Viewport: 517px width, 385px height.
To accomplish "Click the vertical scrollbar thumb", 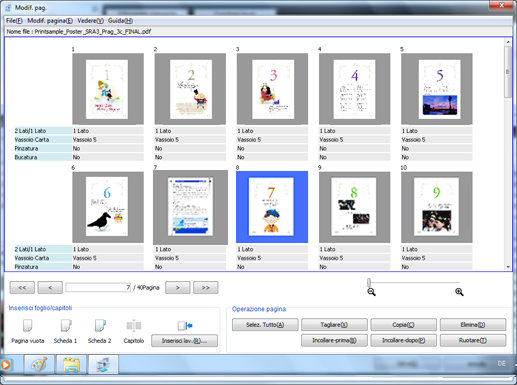I will 508,72.
